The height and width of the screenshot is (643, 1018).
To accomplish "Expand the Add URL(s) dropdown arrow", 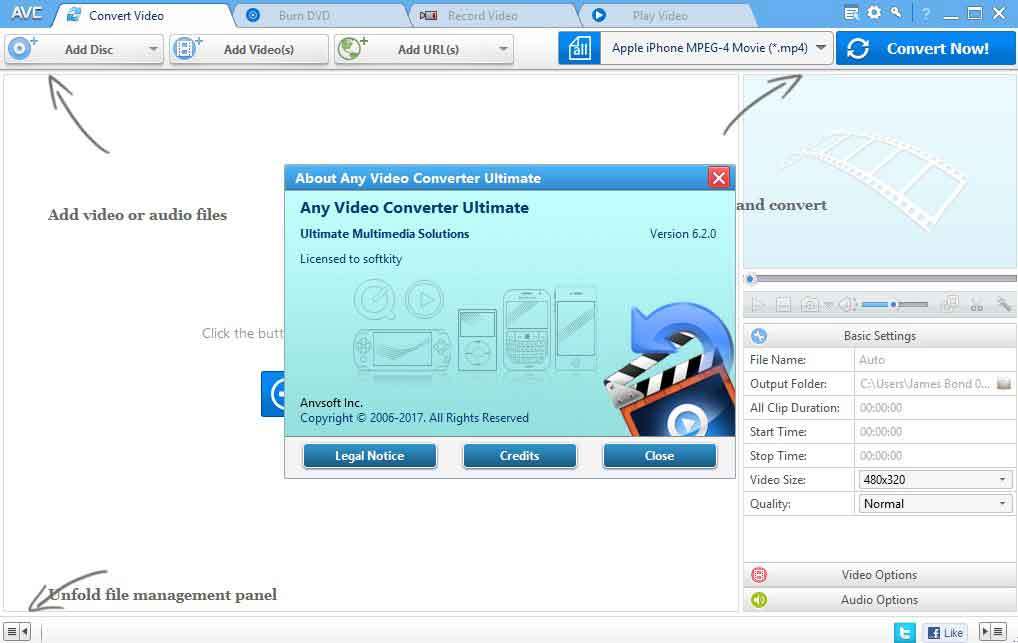I will coord(503,49).
